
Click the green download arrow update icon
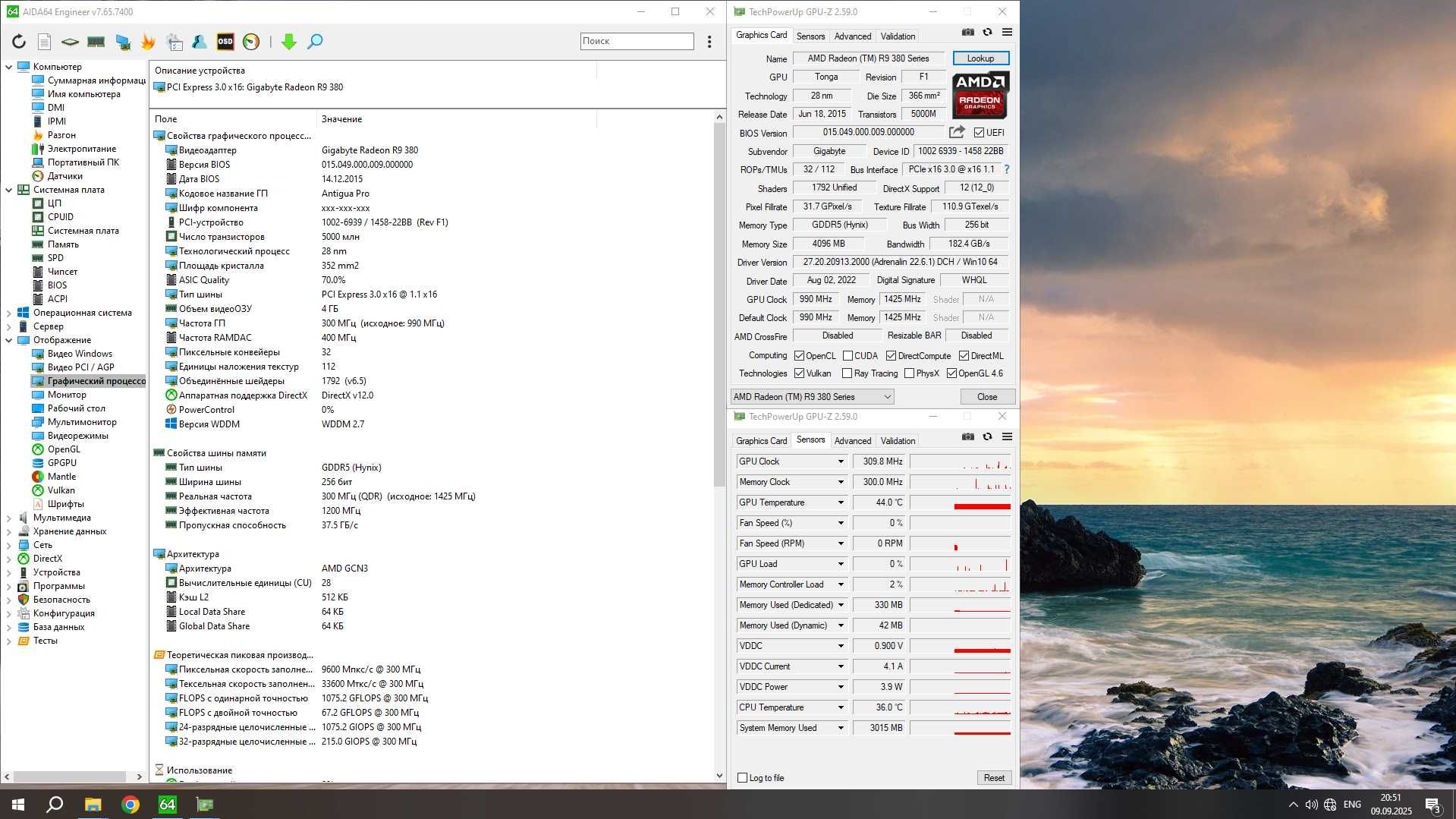tap(288, 42)
